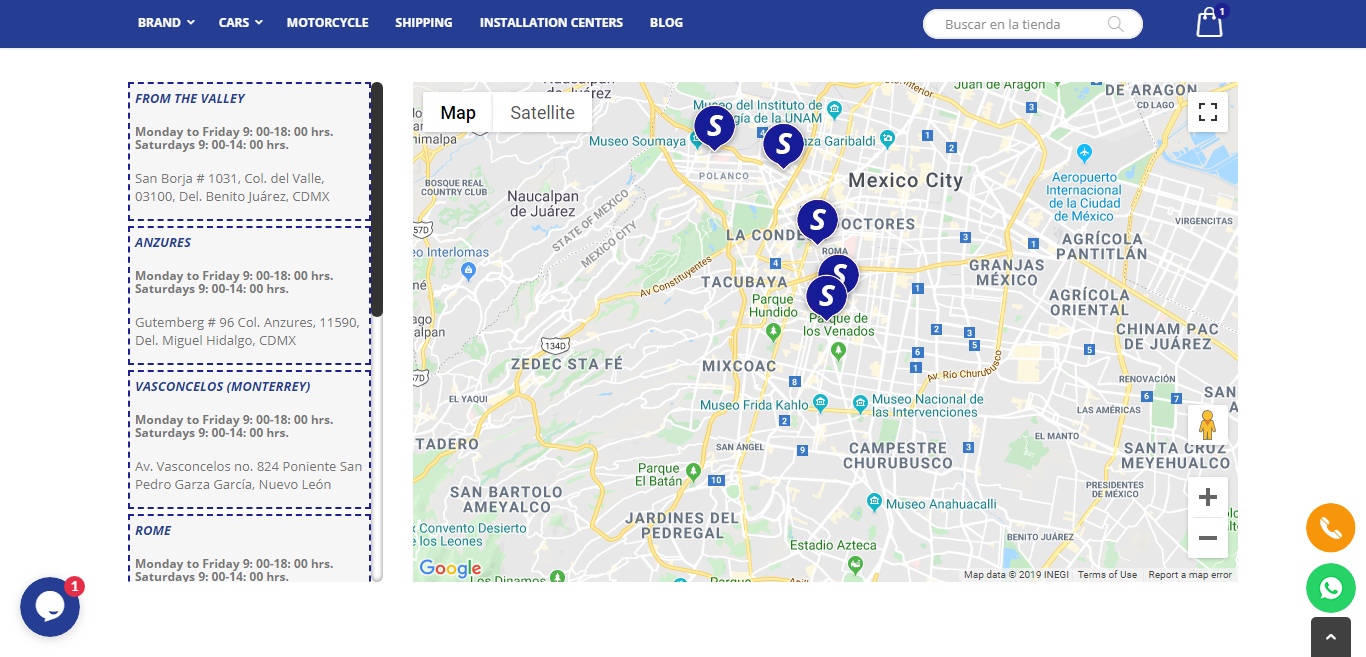
Task: Open the shopping cart bag icon
Action: (1210, 22)
